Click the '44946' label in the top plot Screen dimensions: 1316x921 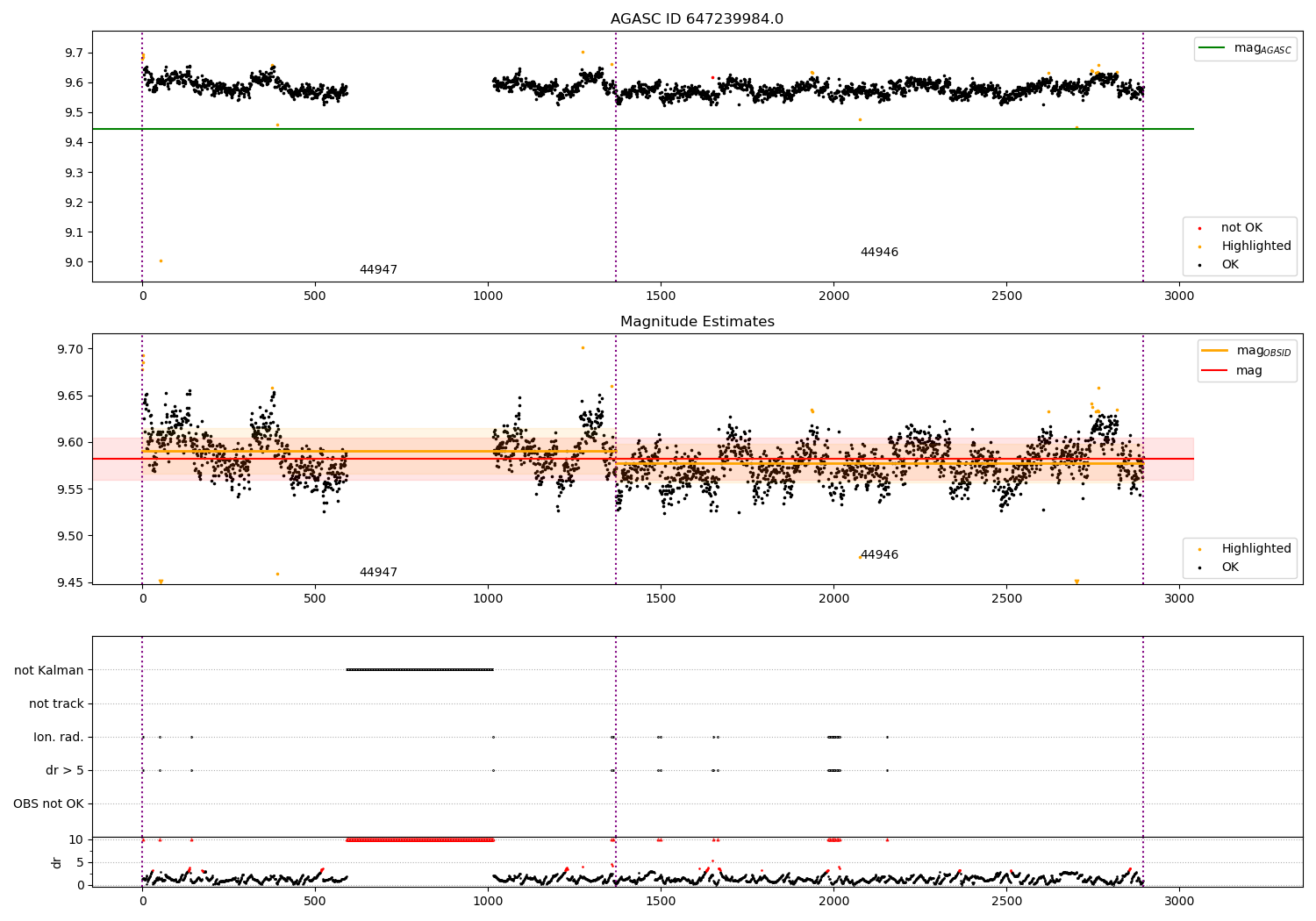[x=879, y=253]
